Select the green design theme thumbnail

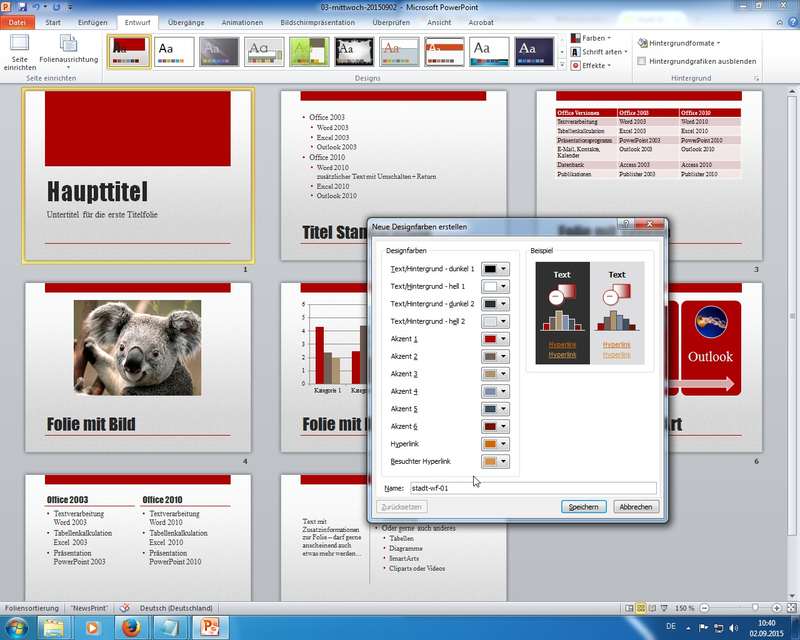[309, 51]
